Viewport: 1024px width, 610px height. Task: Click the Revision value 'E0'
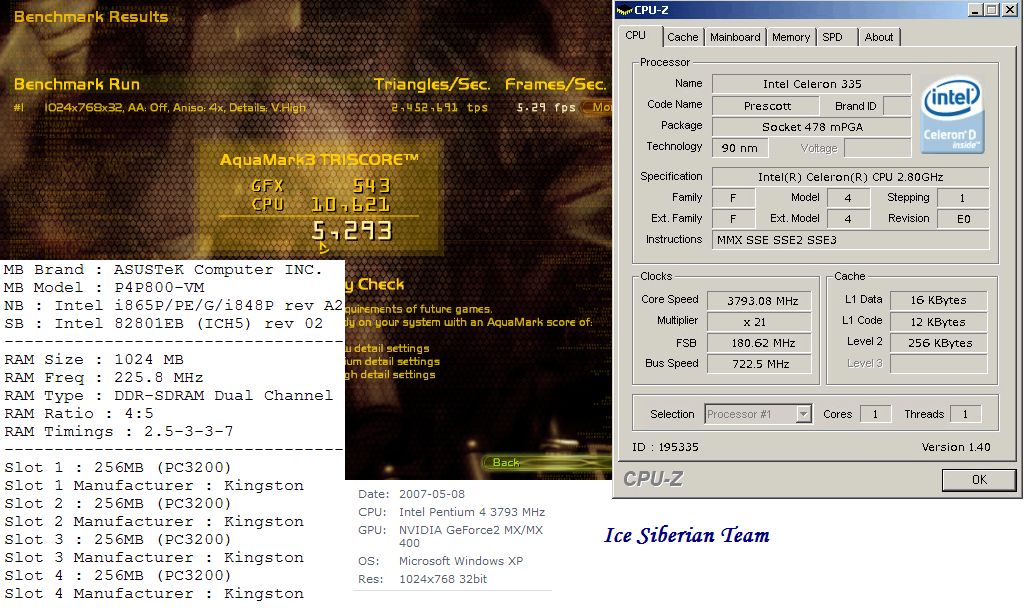963,219
